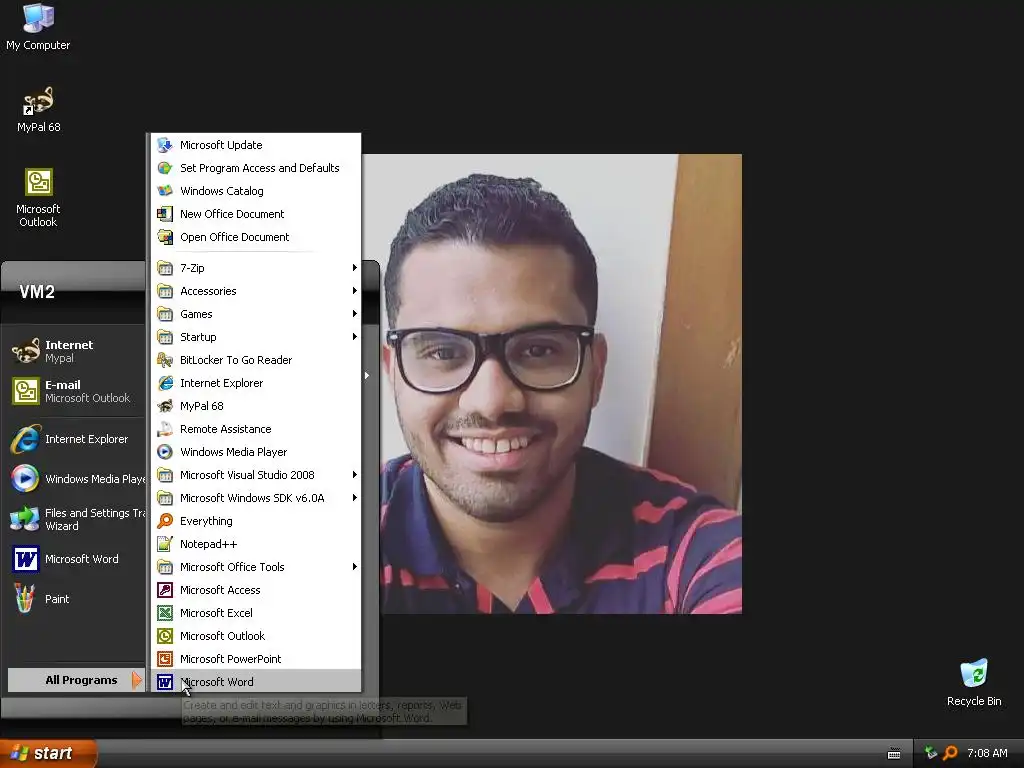This screenshot has height=768, width=1024.
Task: Open the Games folder entry
Action: (256, 314)
